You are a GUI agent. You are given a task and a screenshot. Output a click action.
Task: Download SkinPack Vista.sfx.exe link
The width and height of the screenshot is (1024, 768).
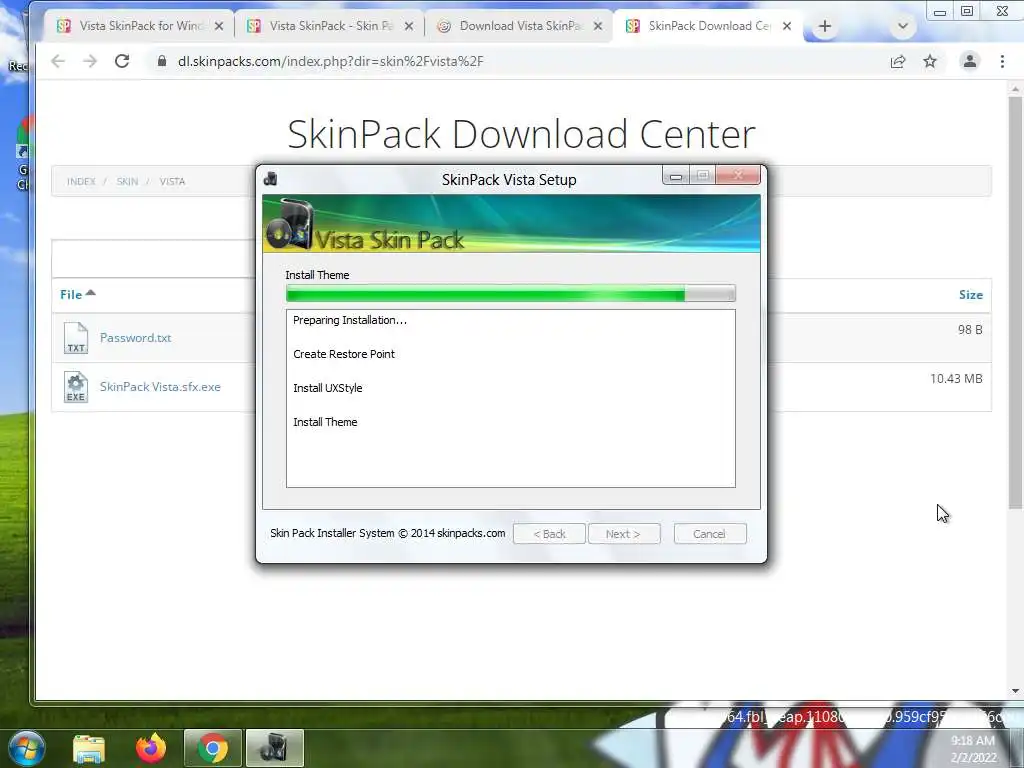(x=160, y=387)
